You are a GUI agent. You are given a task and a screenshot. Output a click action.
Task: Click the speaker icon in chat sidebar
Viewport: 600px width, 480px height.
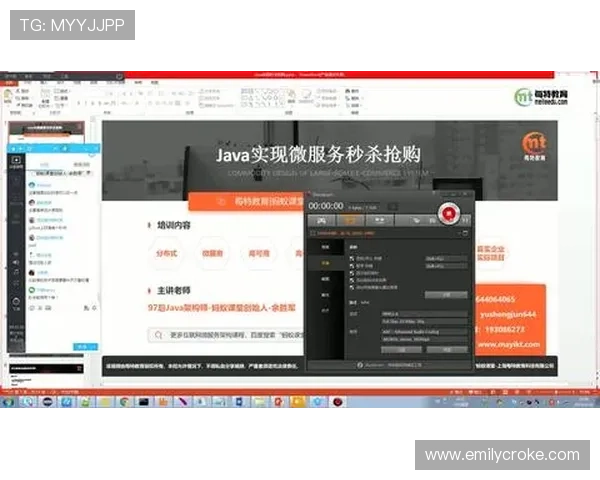(x=16, y=262)
